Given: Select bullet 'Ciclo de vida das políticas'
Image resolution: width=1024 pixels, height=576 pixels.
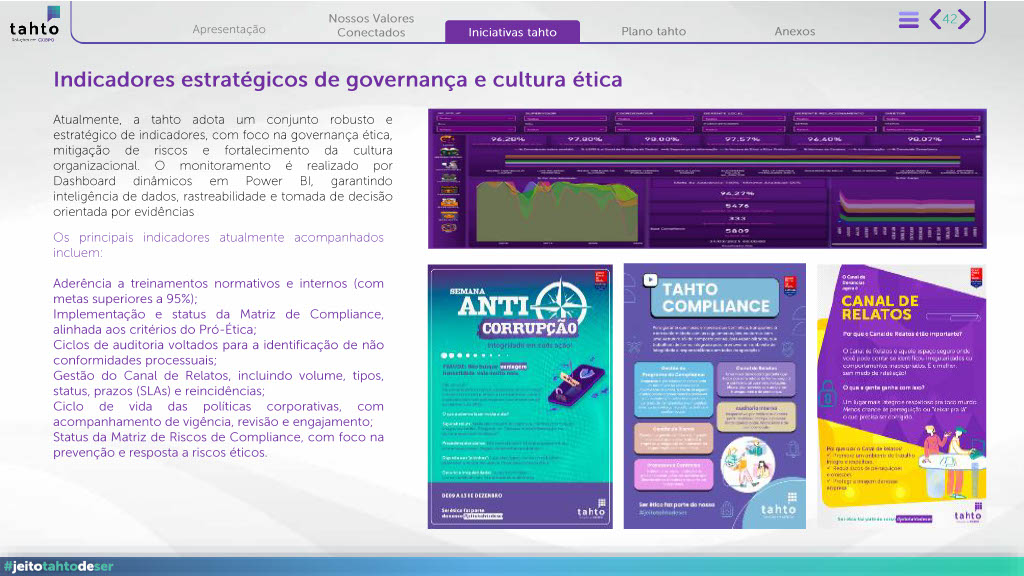Looking at the screenshot, I should [218, 414].
